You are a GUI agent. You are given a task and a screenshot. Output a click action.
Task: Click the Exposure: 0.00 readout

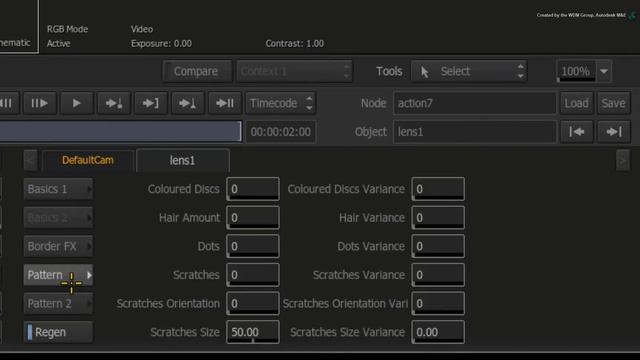click(x=161, y=44)
